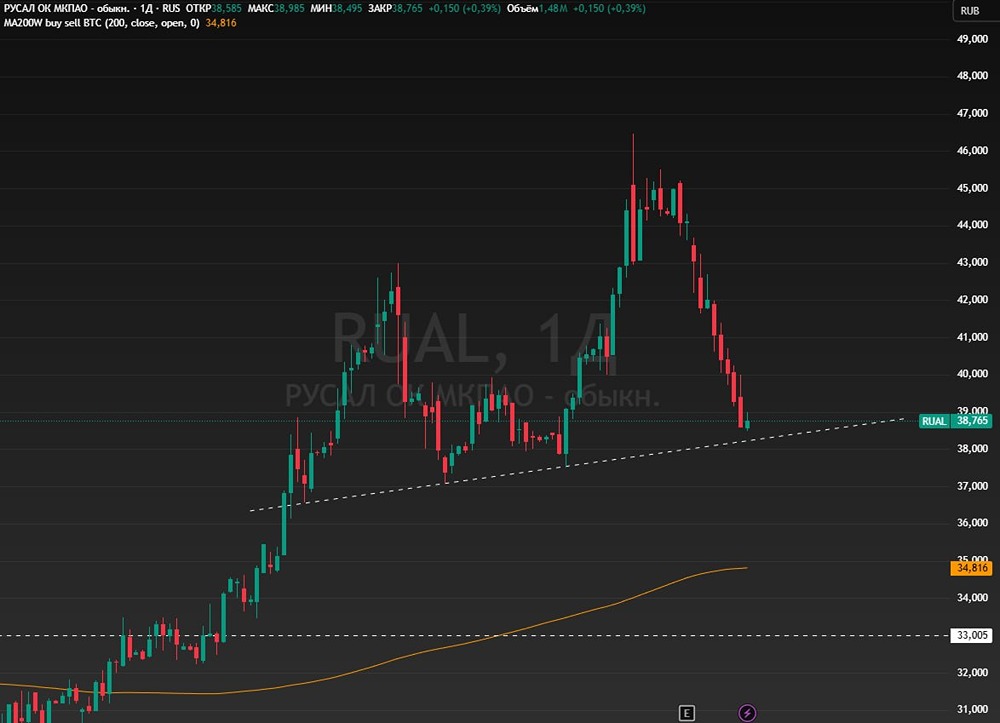Select the rising dashed trendline
Viewport: 1000px width, 723px height.
[577, 465]
